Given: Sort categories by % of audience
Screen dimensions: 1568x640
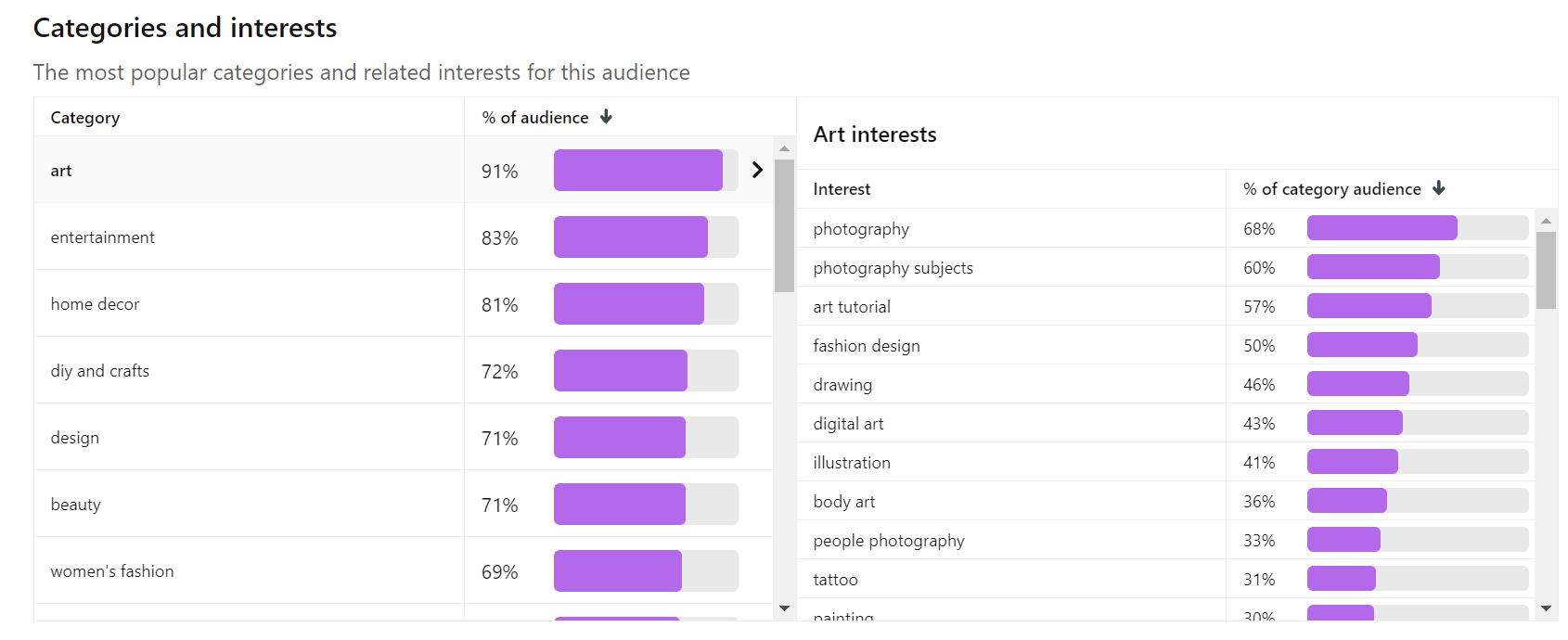Looking at the screenshot, I should coord(606,117).
